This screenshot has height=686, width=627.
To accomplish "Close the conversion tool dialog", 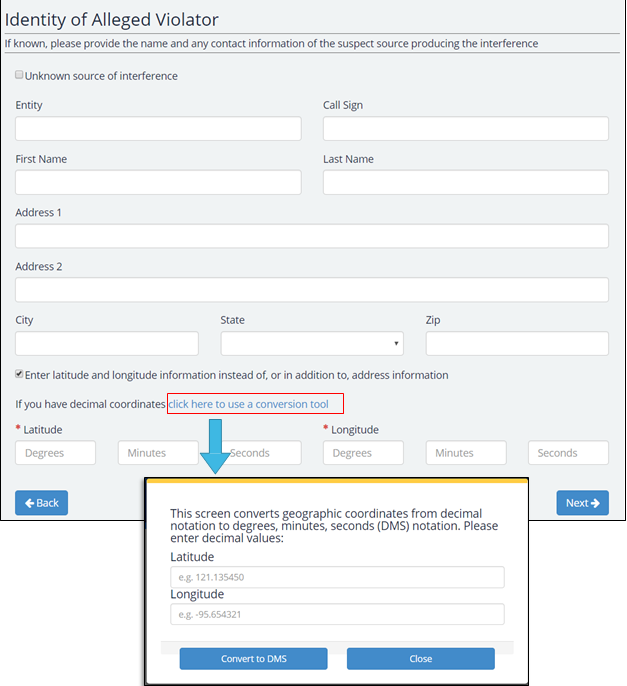I will click(x=420, y=659).
